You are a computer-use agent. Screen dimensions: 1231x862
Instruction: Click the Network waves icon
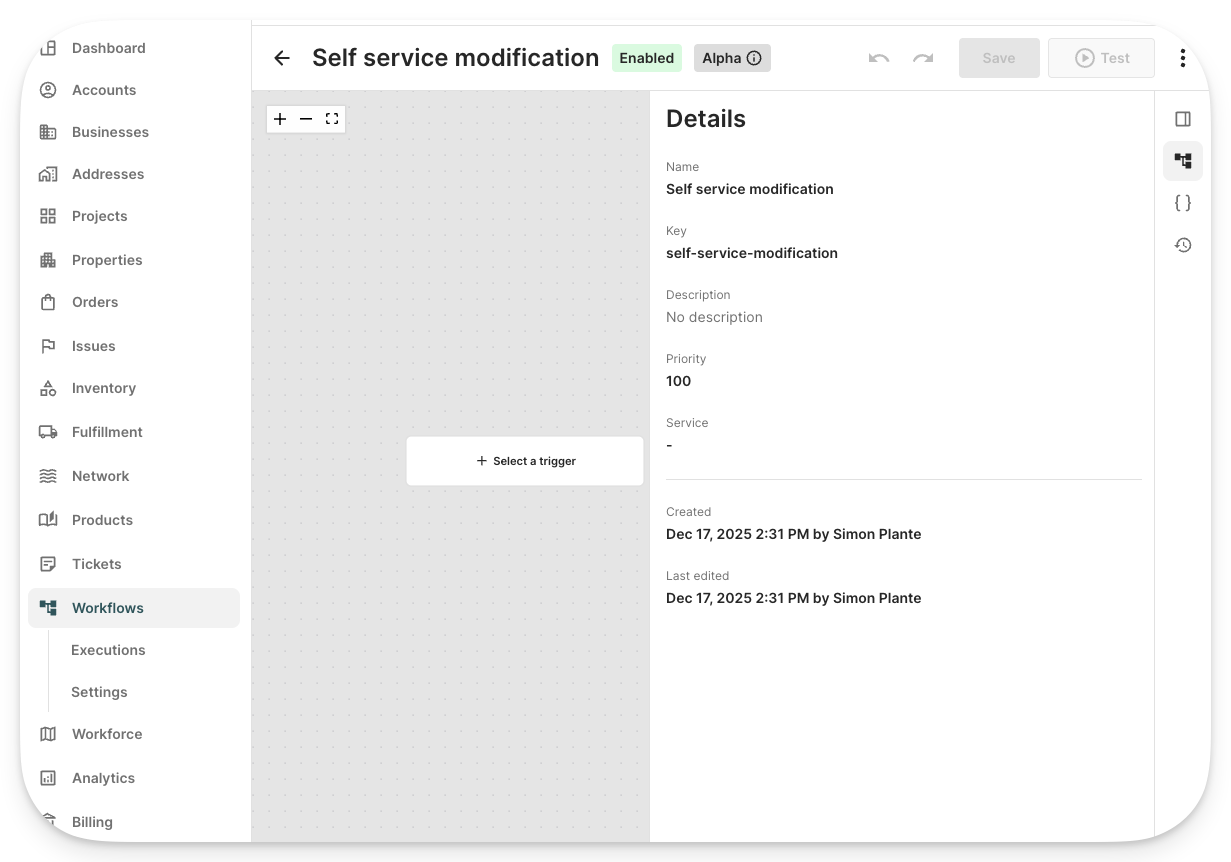[48, 476]
